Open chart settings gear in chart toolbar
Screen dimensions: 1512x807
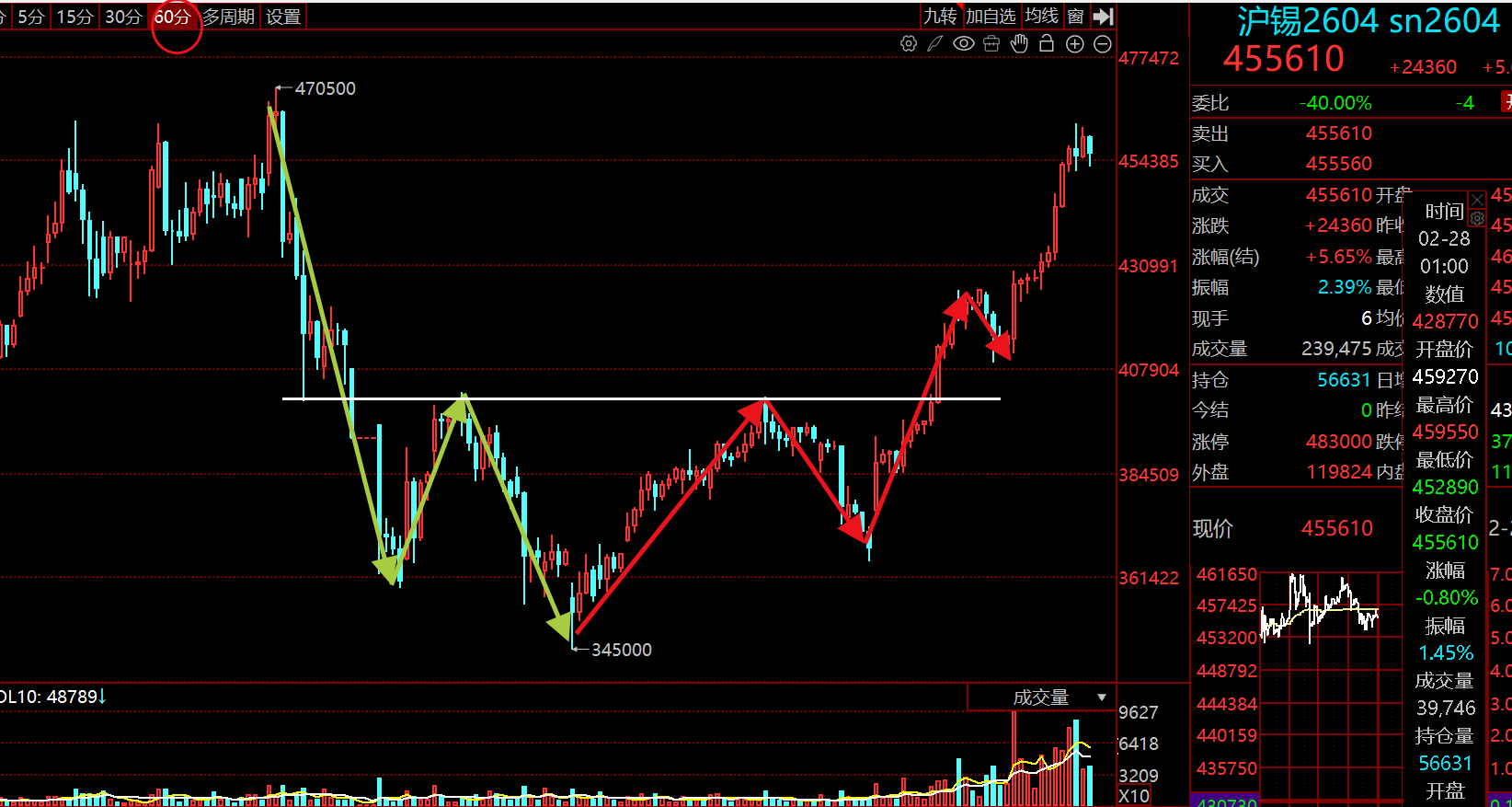(909, 43)
